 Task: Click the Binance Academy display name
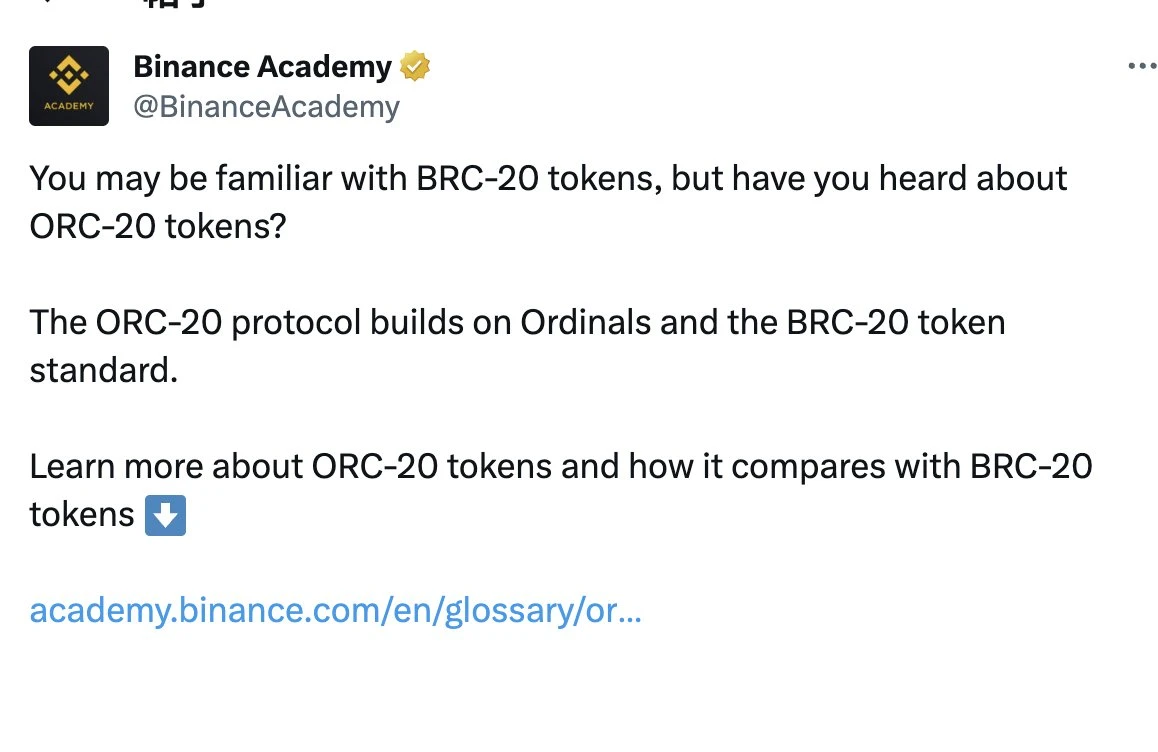click(262, 66)
